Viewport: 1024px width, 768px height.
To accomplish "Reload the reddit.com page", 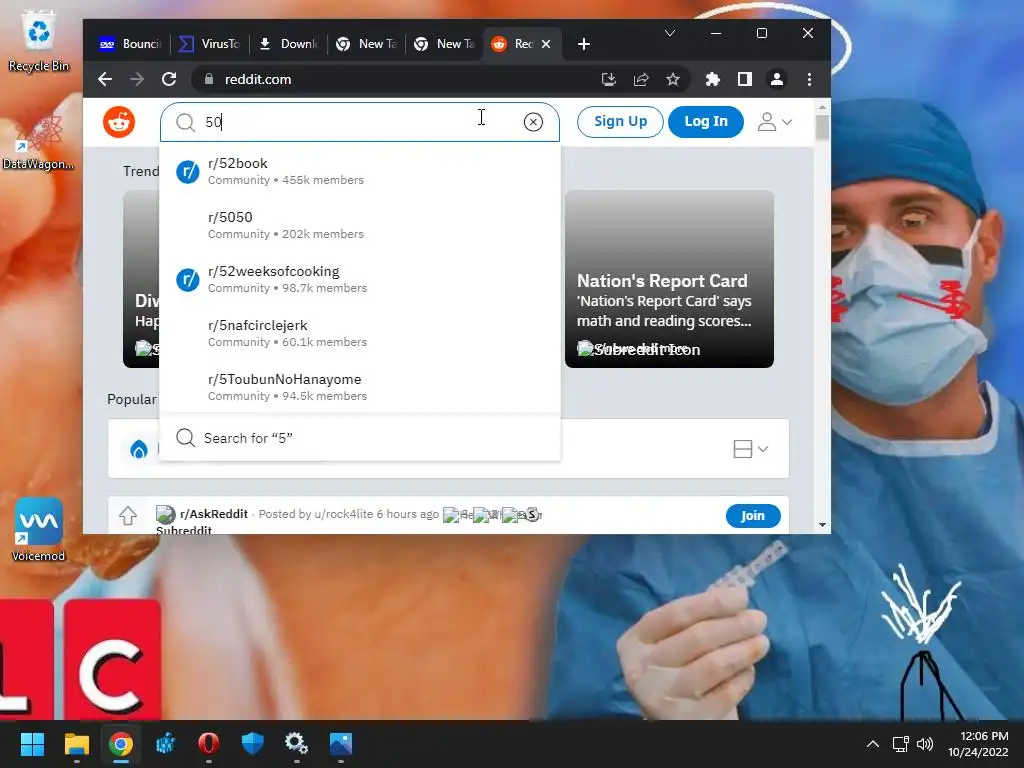I will pyautogui.click(x=169, y=79).
